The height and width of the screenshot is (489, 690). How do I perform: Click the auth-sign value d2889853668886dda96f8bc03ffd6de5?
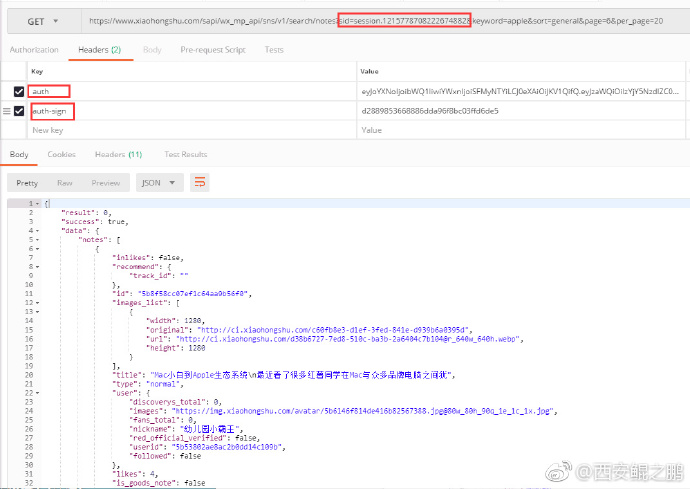tap(430, 111)
